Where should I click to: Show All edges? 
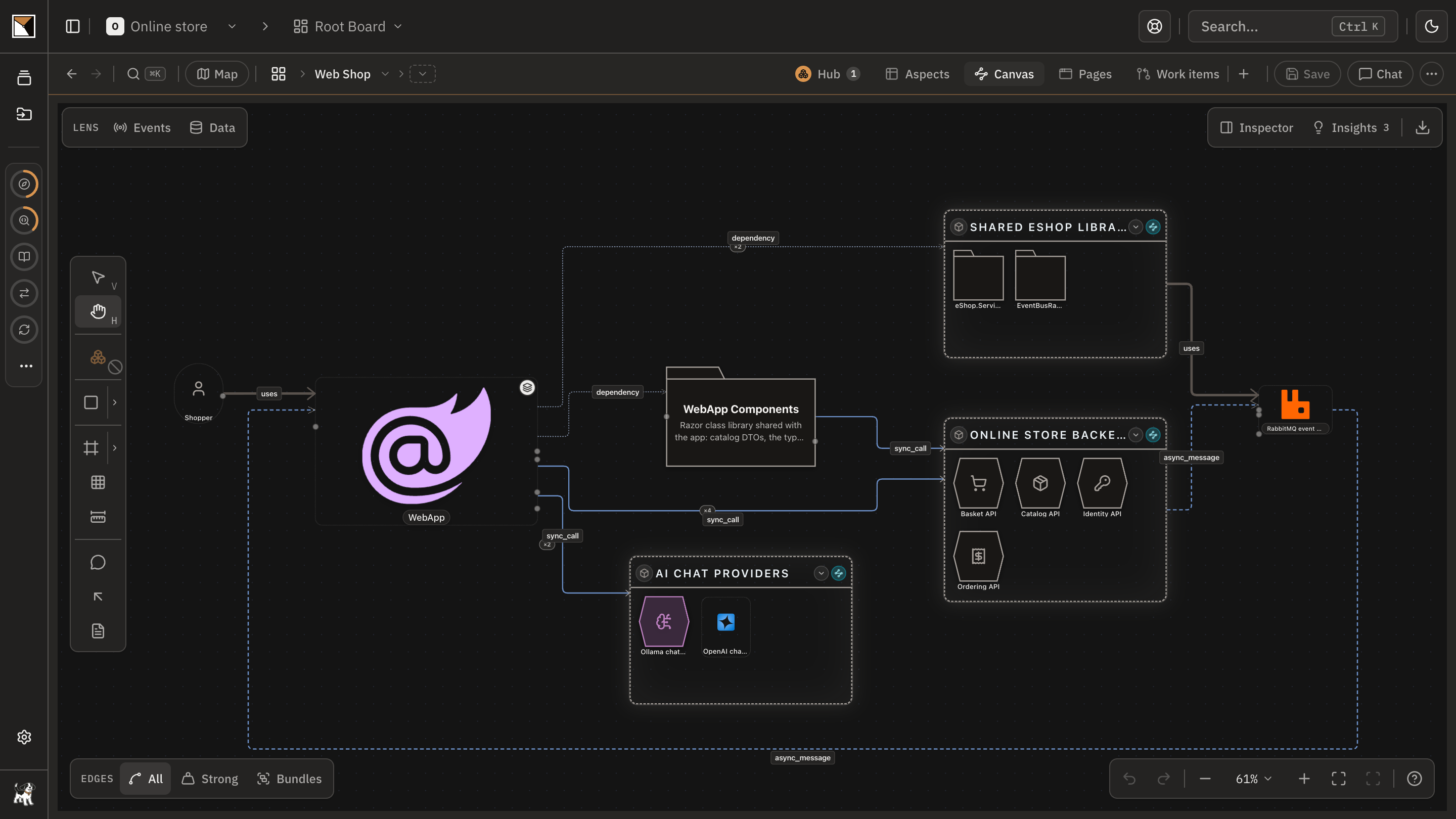tap(145, 779)
